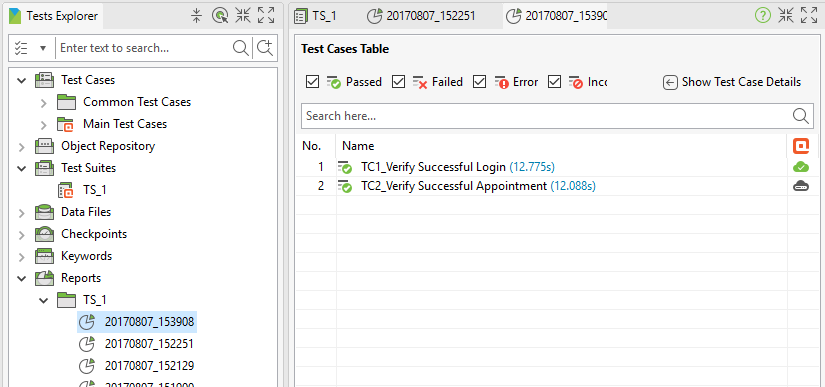The width and height of the screenshot is (825, 387).
Task: Click the Test Cases Table heading
Action: click(x=345, y=49)
